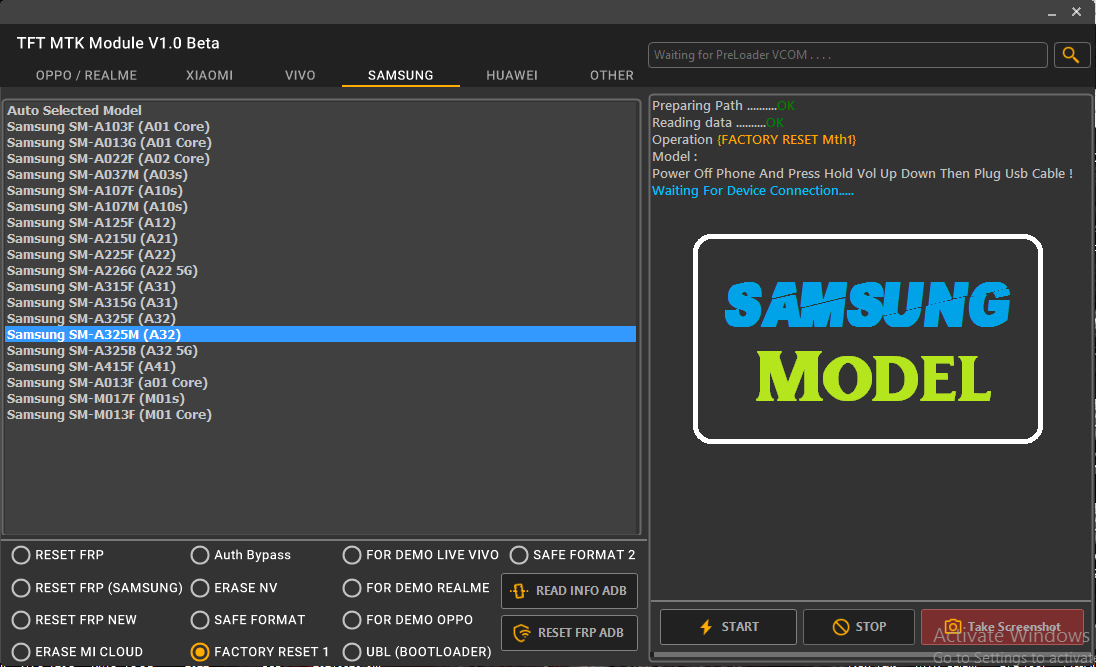Open the VIVO tab
Viewport: 1096px width, 667px height.
[x=300, y=76]
